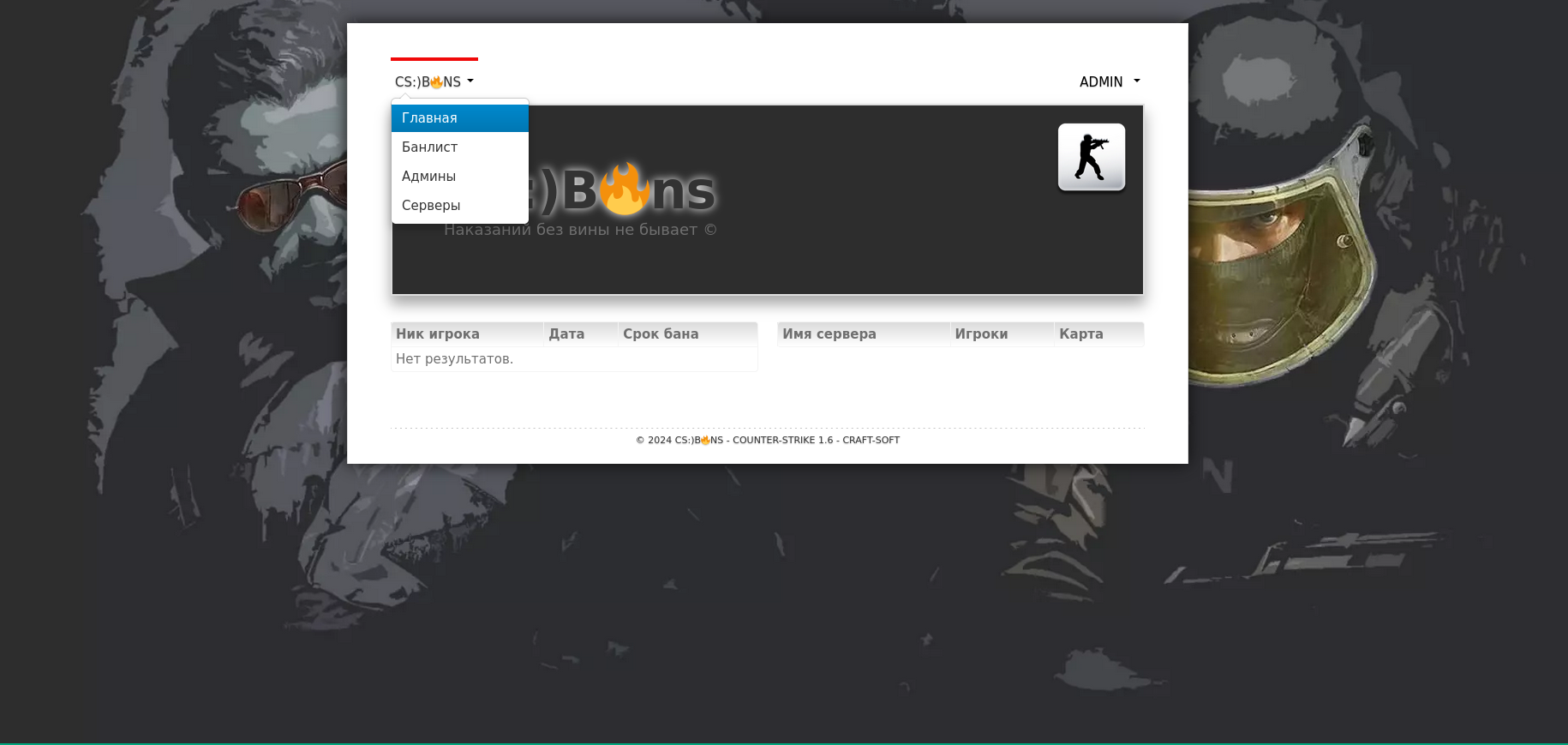
Task: Open the CS:)BANS navigation dropdown
Action: (x=434, y=81)
